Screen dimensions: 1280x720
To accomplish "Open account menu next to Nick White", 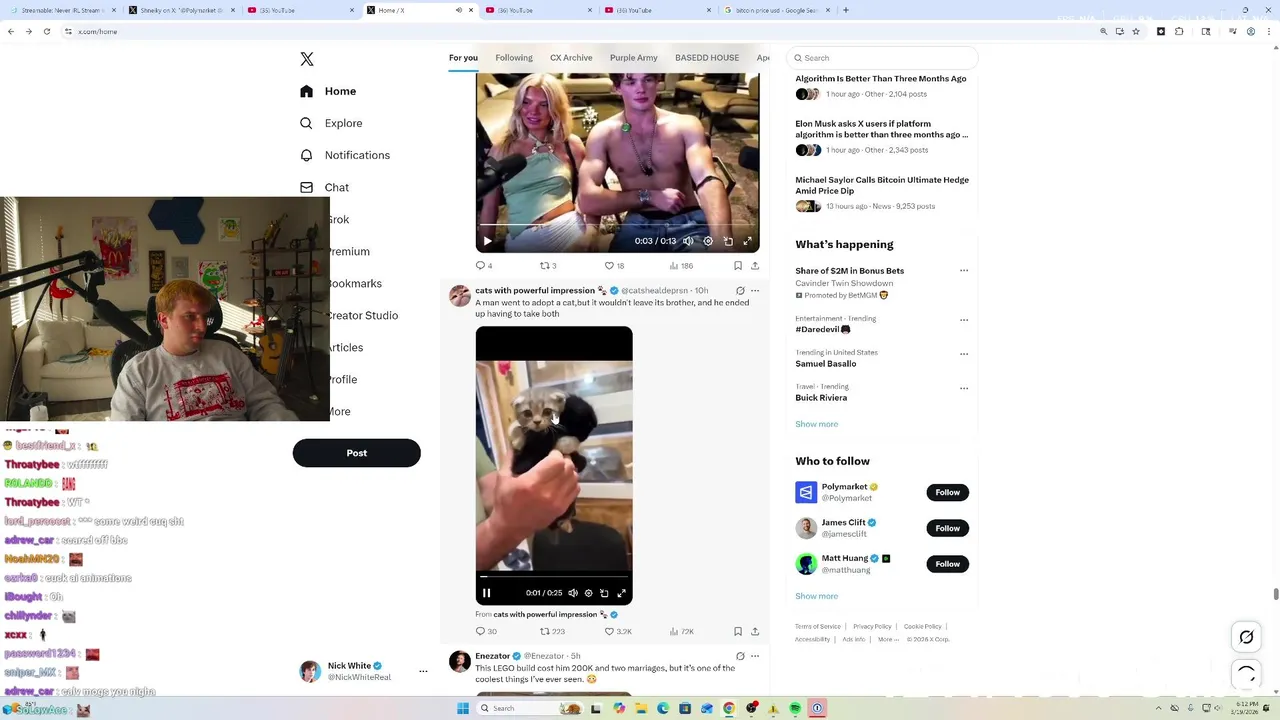I will click(423, 671).
